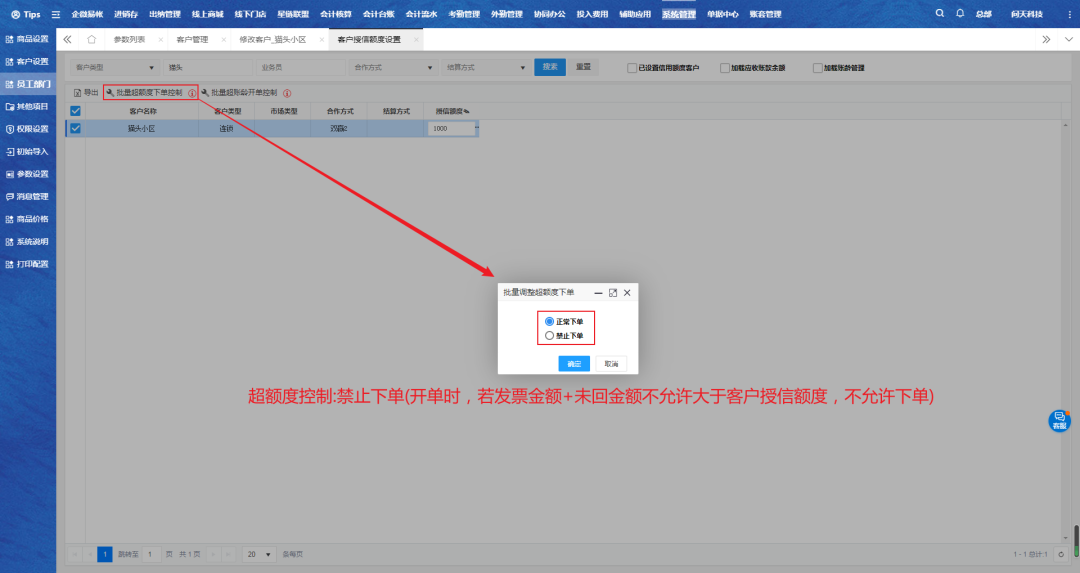Image resolution: width=1080 pixels, height=573 pixels.
Task: Click info icon next to 批量超额度下单控制
Action: click(x=192, y=93)
